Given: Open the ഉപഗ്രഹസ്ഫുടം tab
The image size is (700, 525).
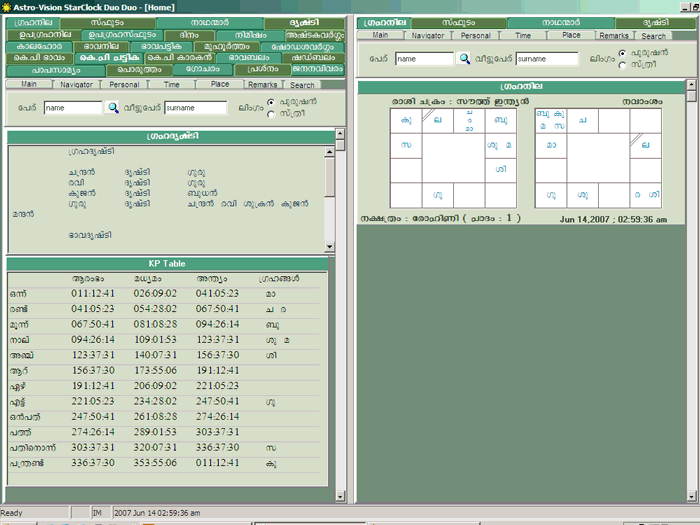Looking at the screenshot, I should click(122, 35).
